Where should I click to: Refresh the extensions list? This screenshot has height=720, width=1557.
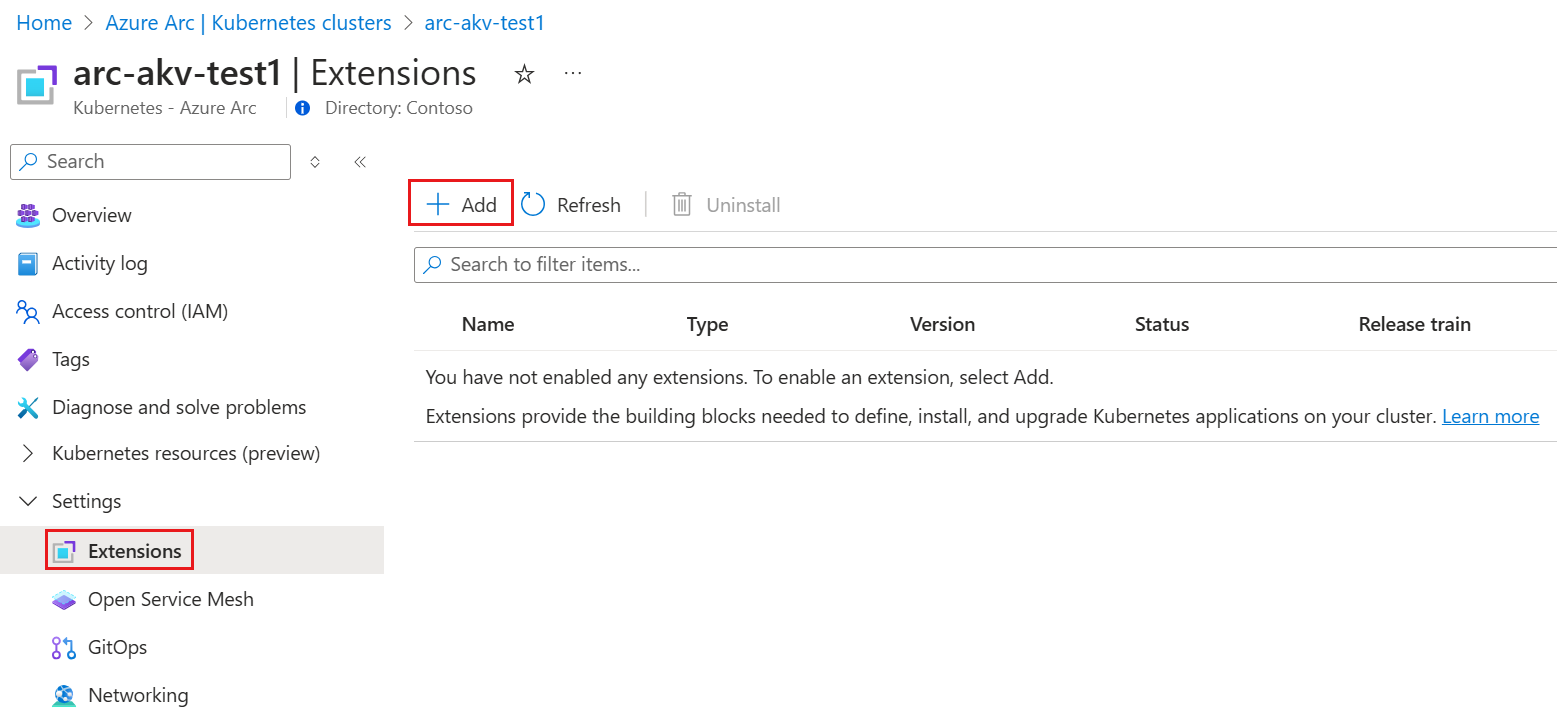(572, 205)
